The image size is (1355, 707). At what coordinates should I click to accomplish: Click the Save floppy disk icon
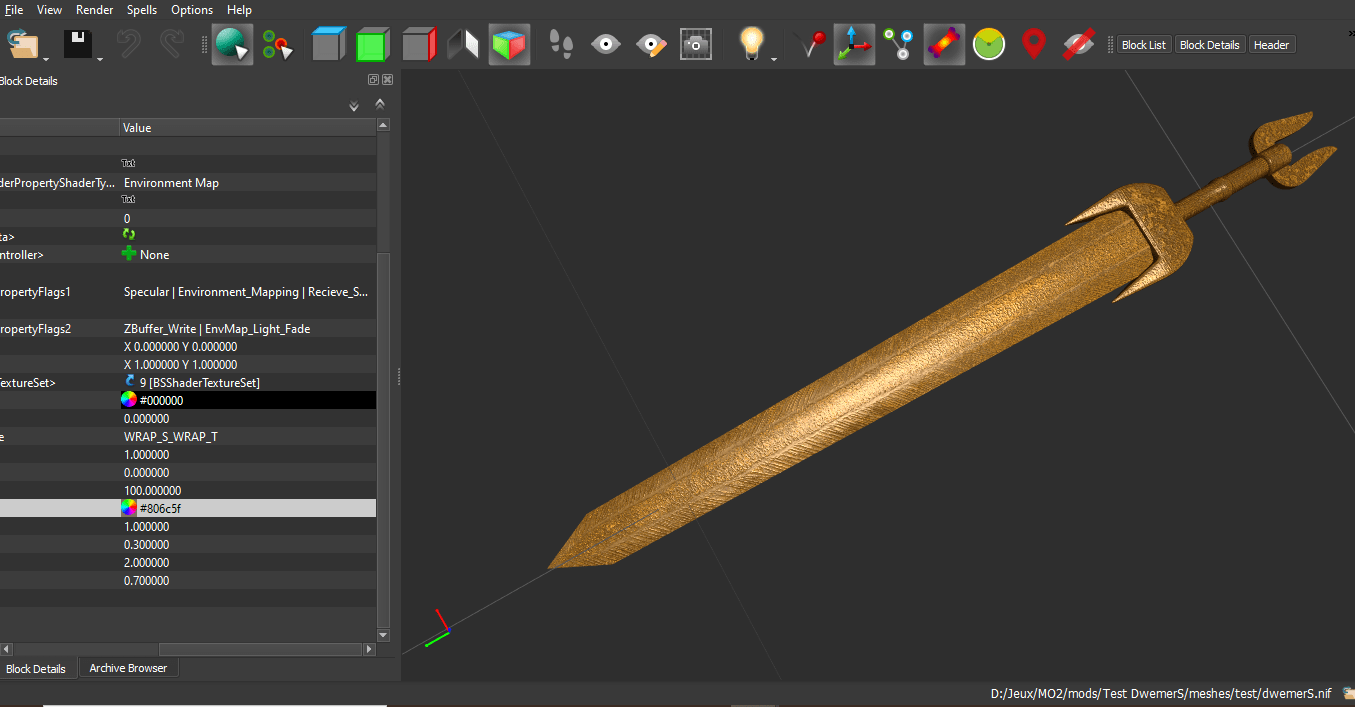pos(78,44)
